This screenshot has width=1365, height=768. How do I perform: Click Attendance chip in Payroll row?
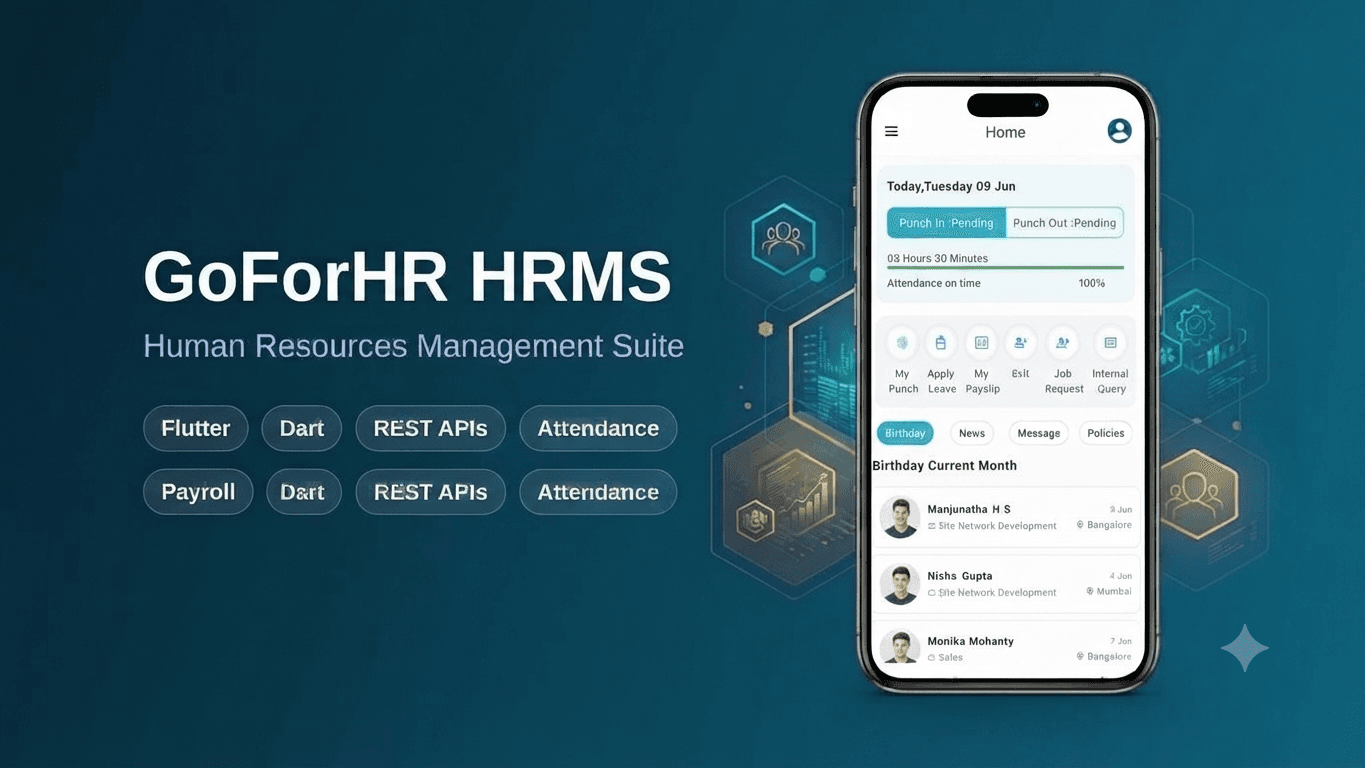pyautogui.click(x=598, y=492)
